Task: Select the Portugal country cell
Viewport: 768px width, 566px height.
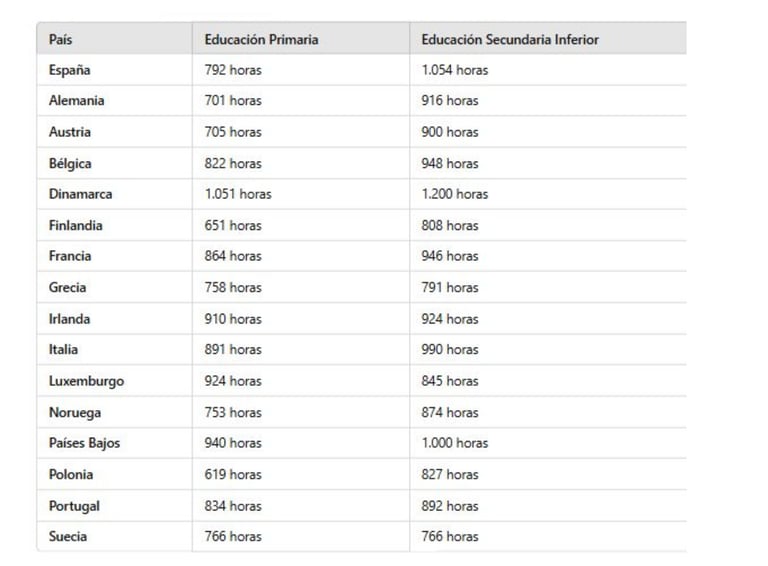Action: point(74,506)
